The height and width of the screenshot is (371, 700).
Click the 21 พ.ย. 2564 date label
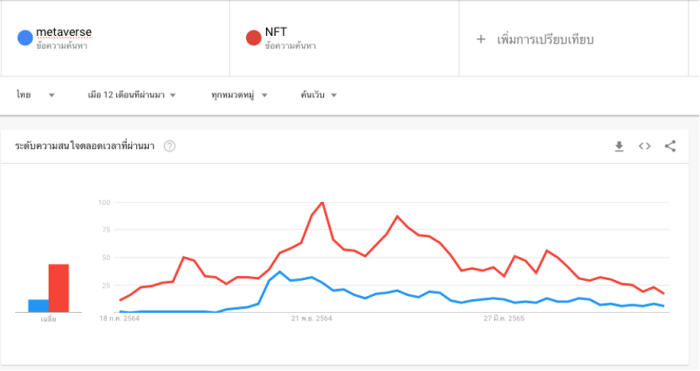[312, 318]
